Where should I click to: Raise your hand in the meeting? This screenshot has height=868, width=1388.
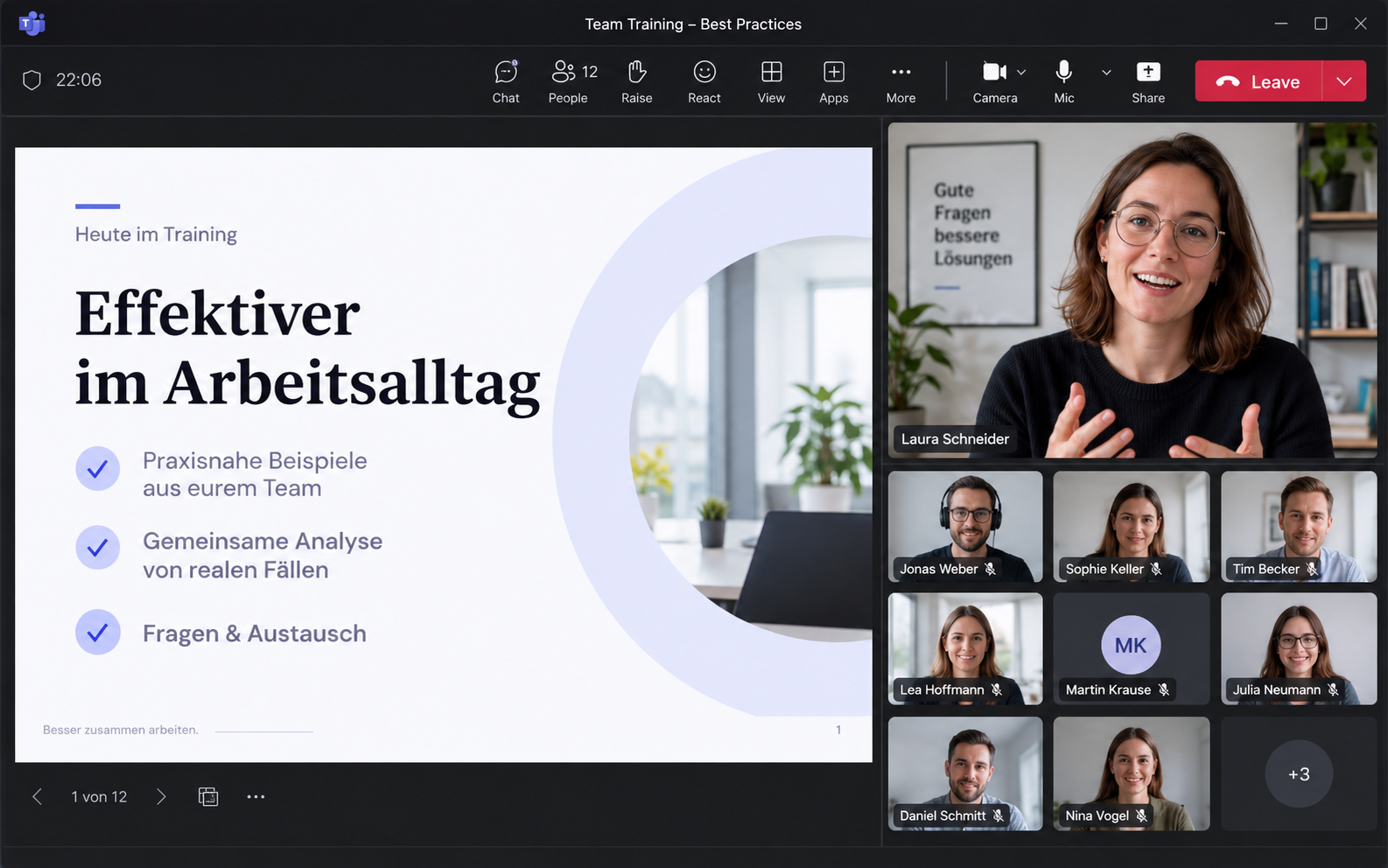[x=637, y=81]
